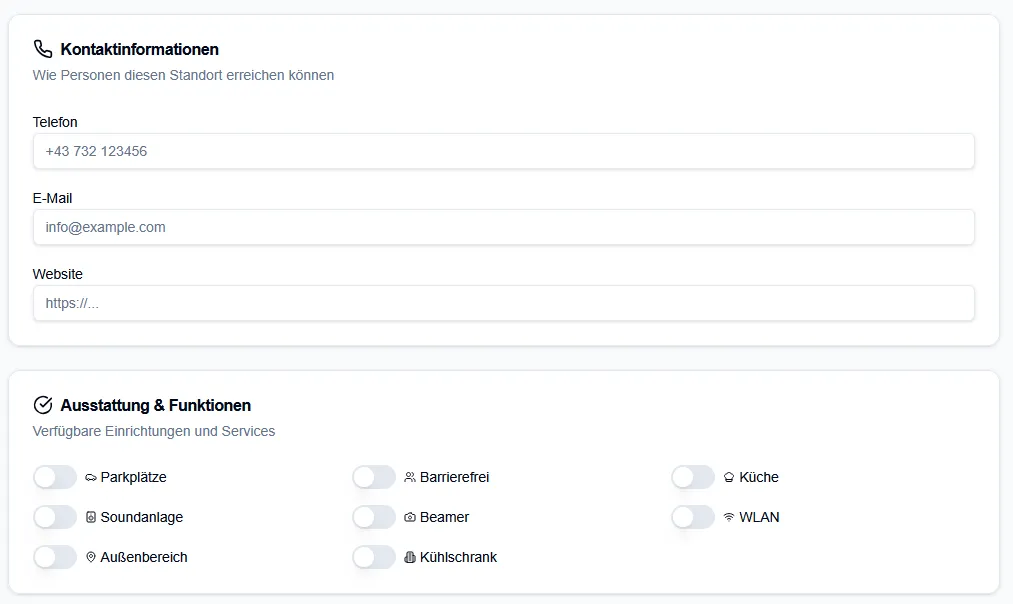This screenshot has height=604, width=1013.
Task: Toggle the Außenbereich switch
Action: pyautogui.click(x=55, y=557)
